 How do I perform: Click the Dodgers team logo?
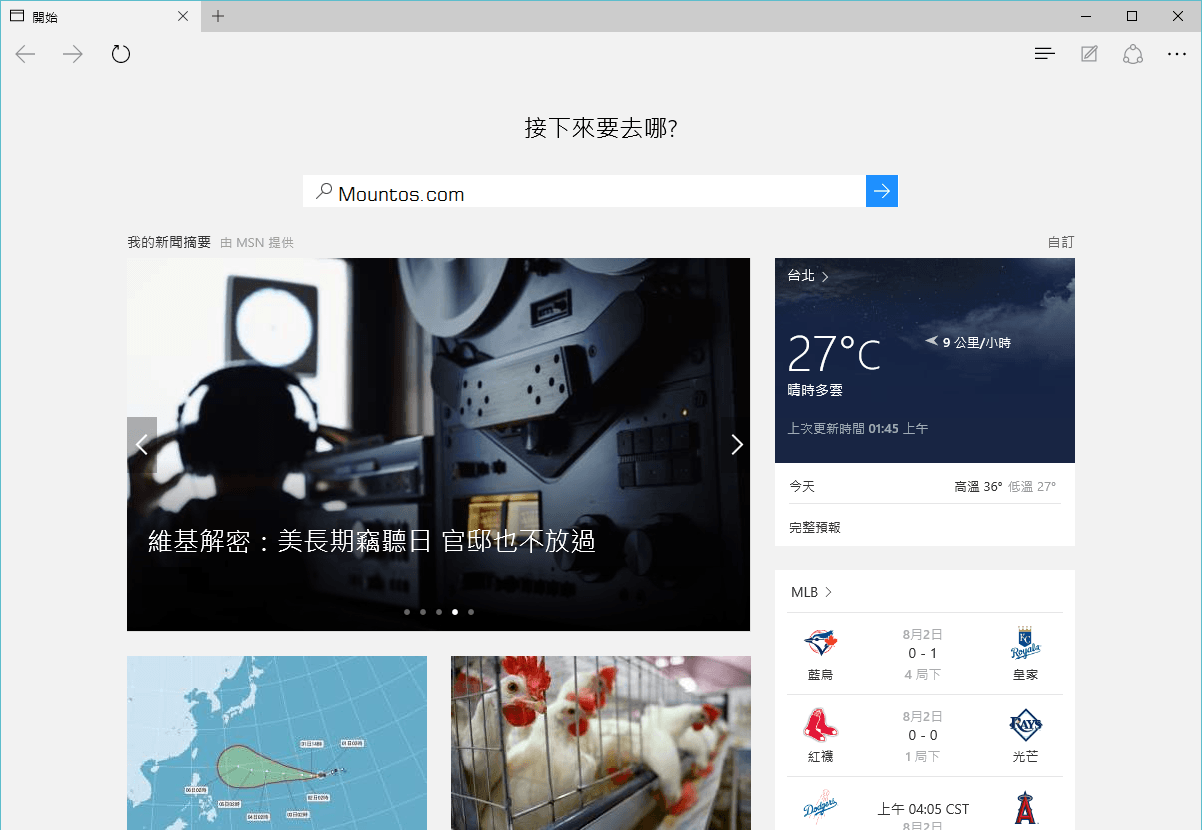820,806
